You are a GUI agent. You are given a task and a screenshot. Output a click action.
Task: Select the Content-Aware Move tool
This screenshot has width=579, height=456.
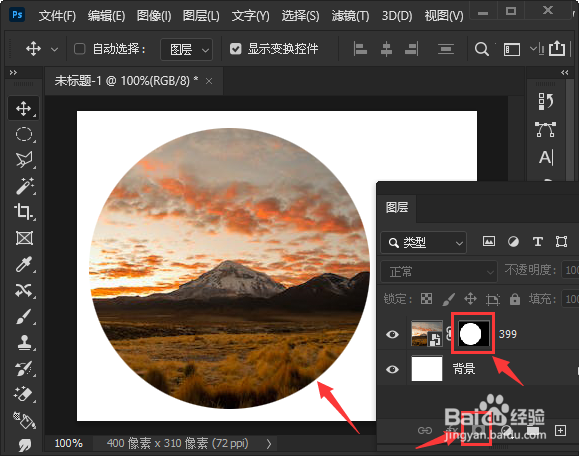24,291
